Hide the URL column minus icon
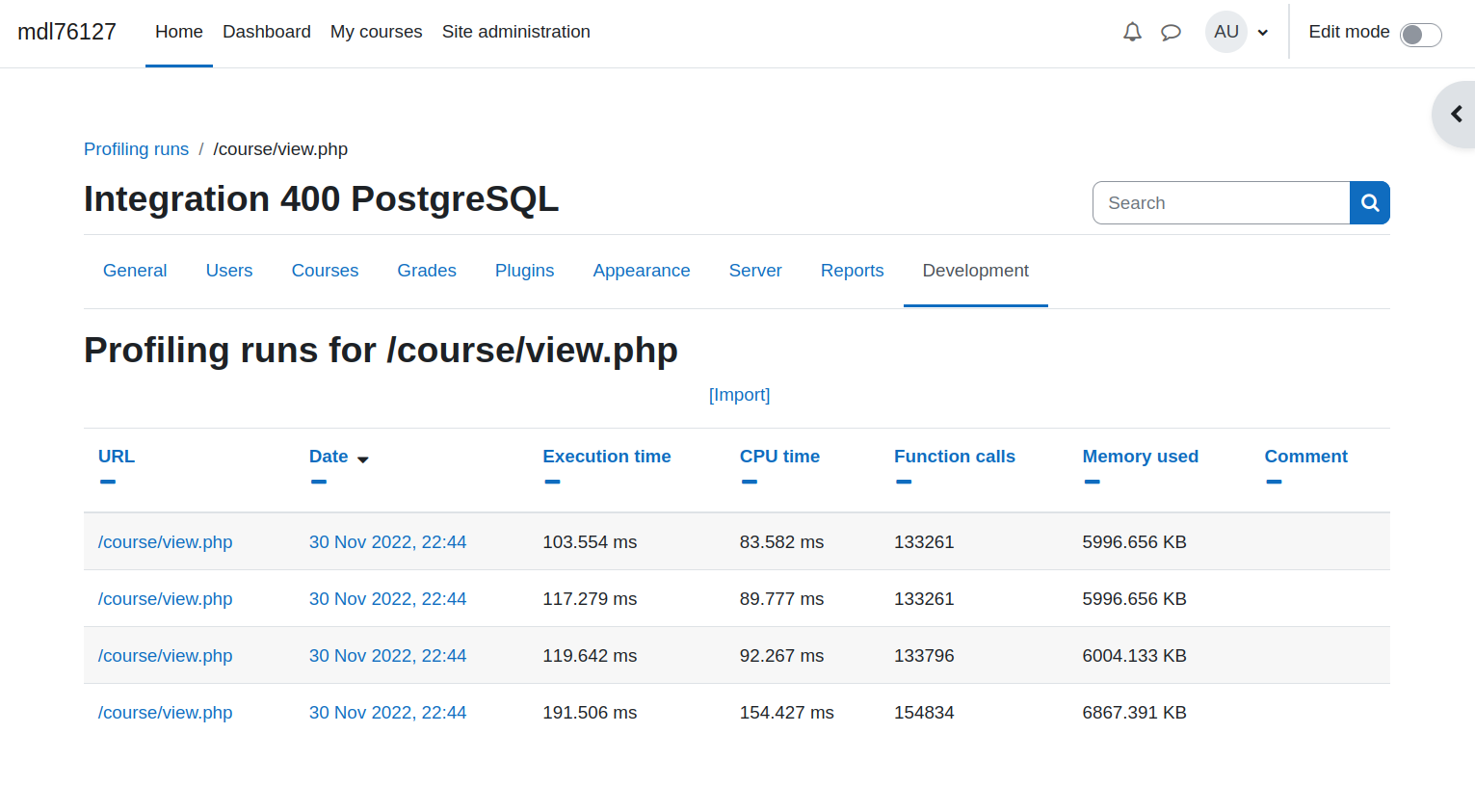 [108, 482]
